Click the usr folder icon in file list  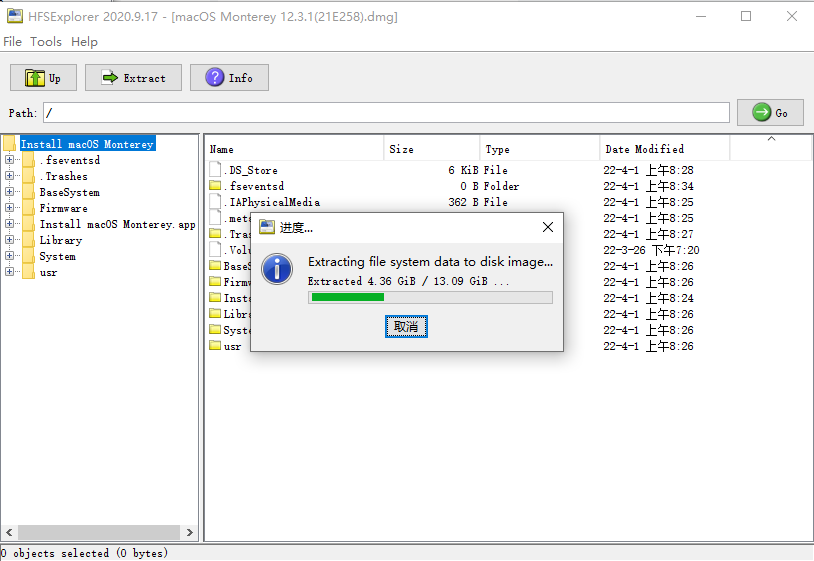point(215,345)
